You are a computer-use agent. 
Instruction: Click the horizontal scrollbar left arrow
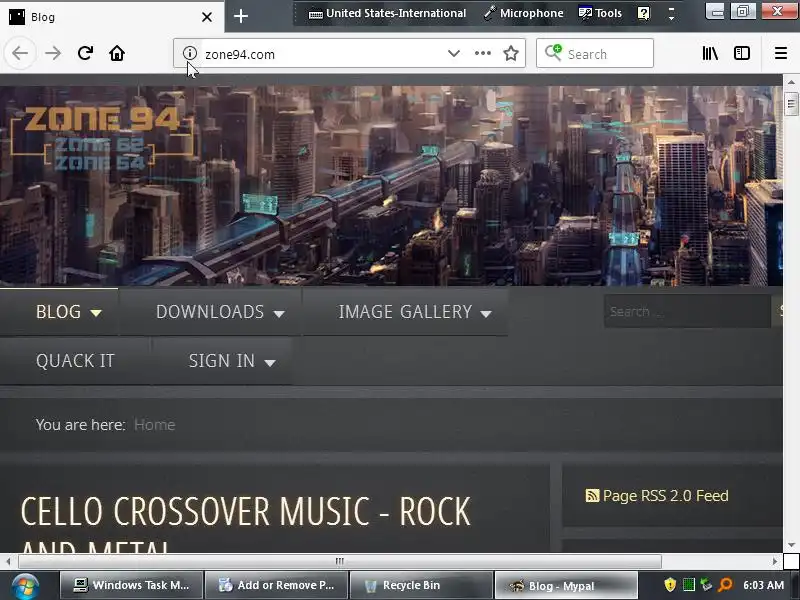tap(8, 561)
